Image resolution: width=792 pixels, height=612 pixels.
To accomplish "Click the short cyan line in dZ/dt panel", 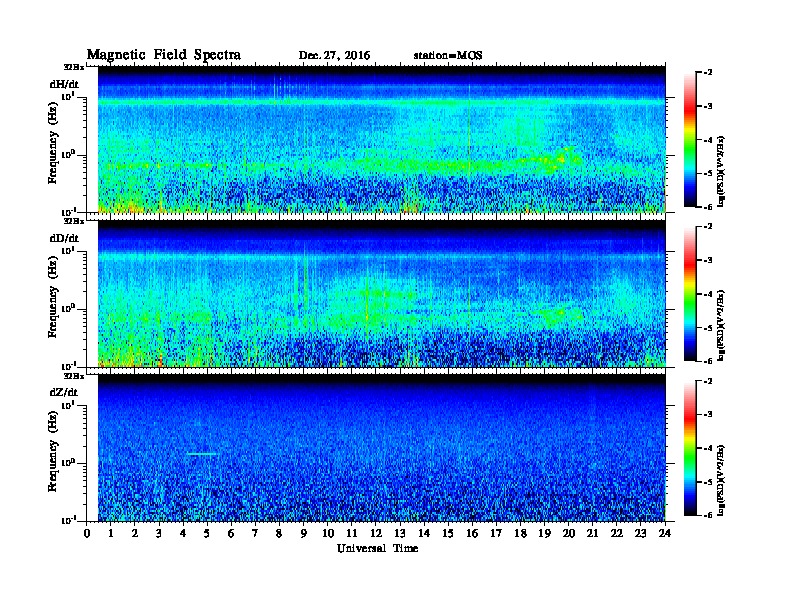I will point(202,454).
